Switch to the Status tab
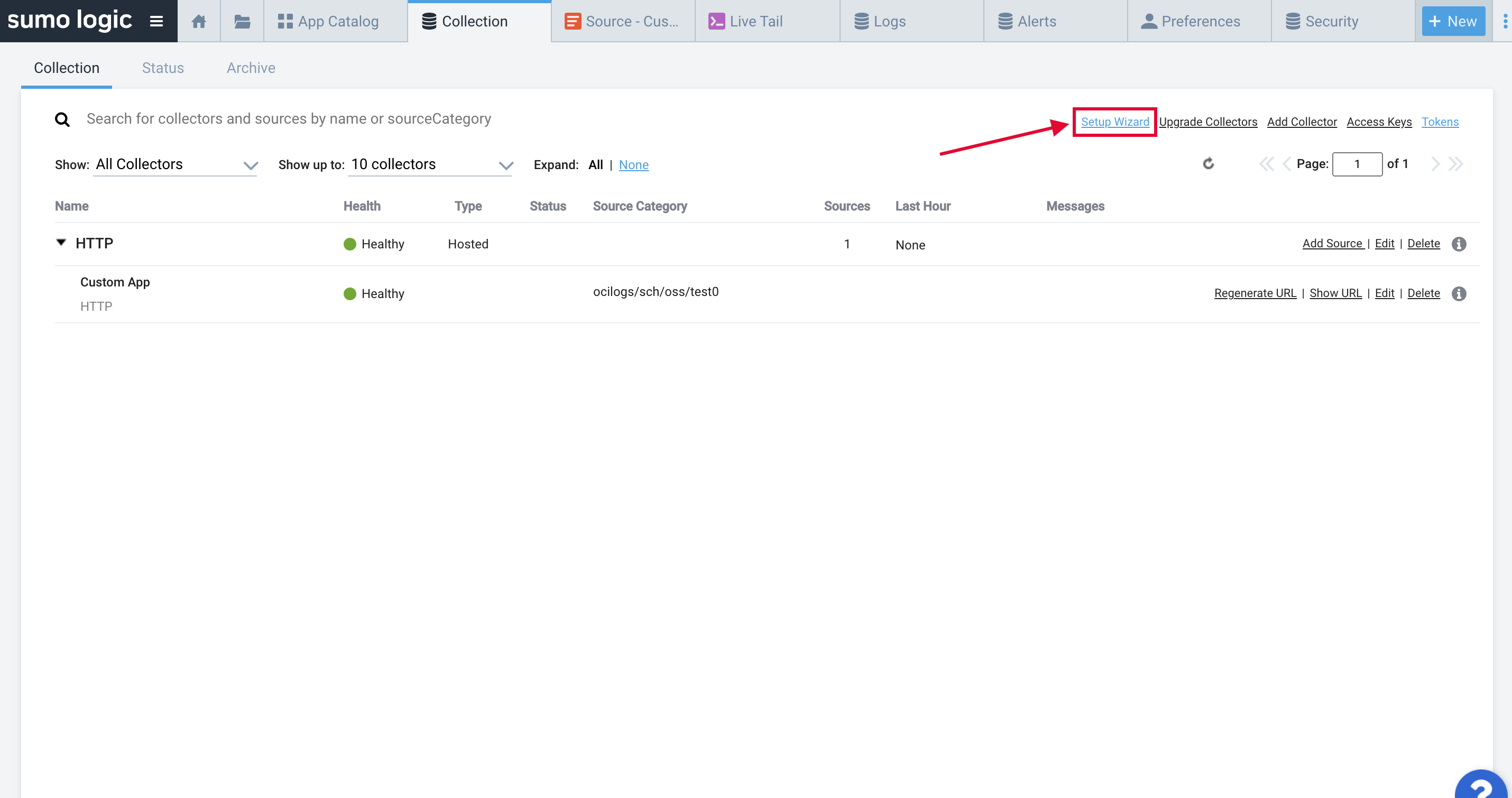Viewport: 1512px width, 798px height. (163, 68)
